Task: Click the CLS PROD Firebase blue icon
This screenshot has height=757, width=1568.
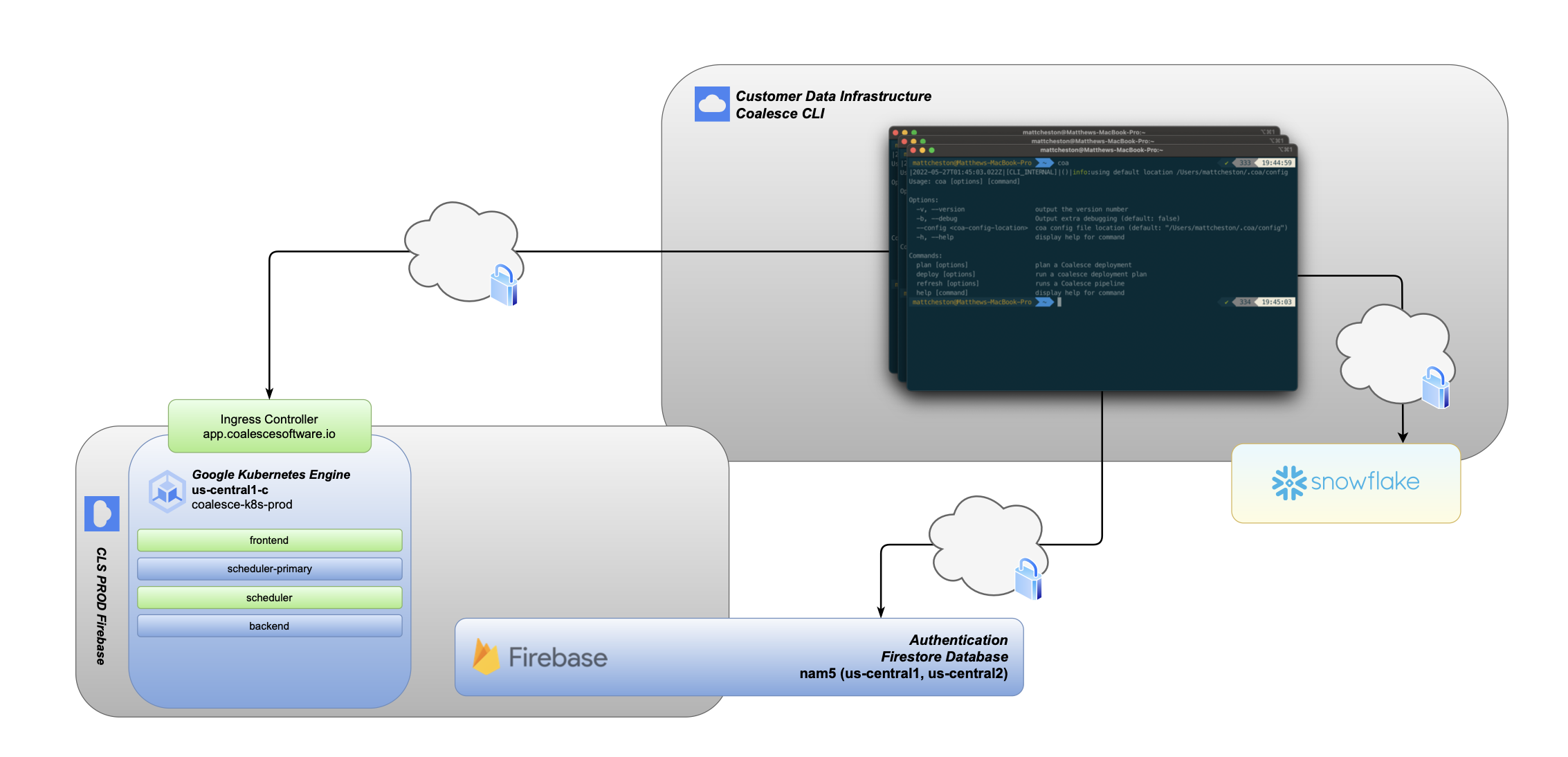Action: coord(102,513)
